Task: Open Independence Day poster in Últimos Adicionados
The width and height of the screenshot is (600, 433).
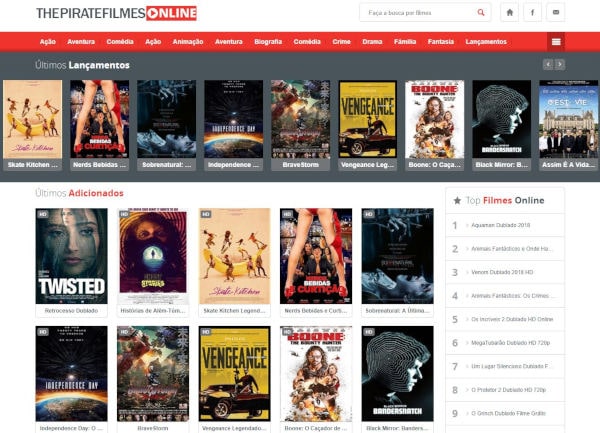Action: click(x=72, y=374)
